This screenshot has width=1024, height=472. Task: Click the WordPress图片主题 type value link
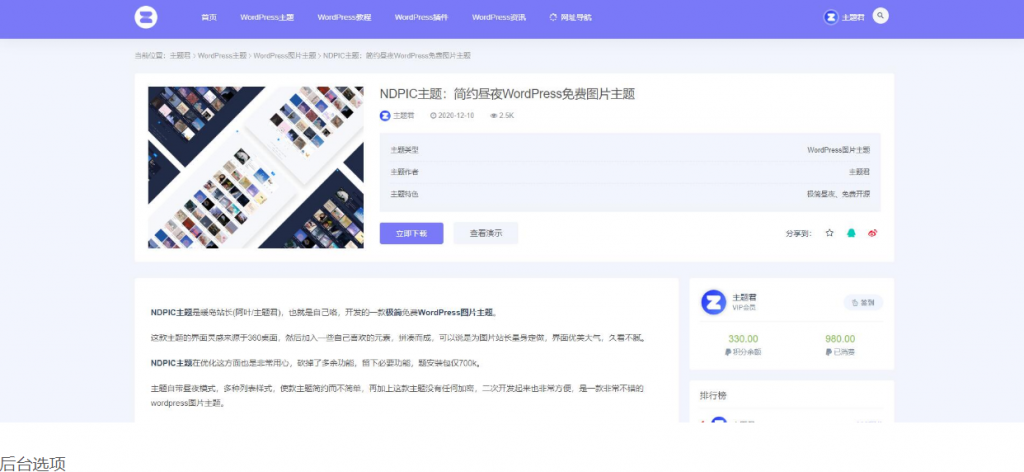tap(839, 150)
